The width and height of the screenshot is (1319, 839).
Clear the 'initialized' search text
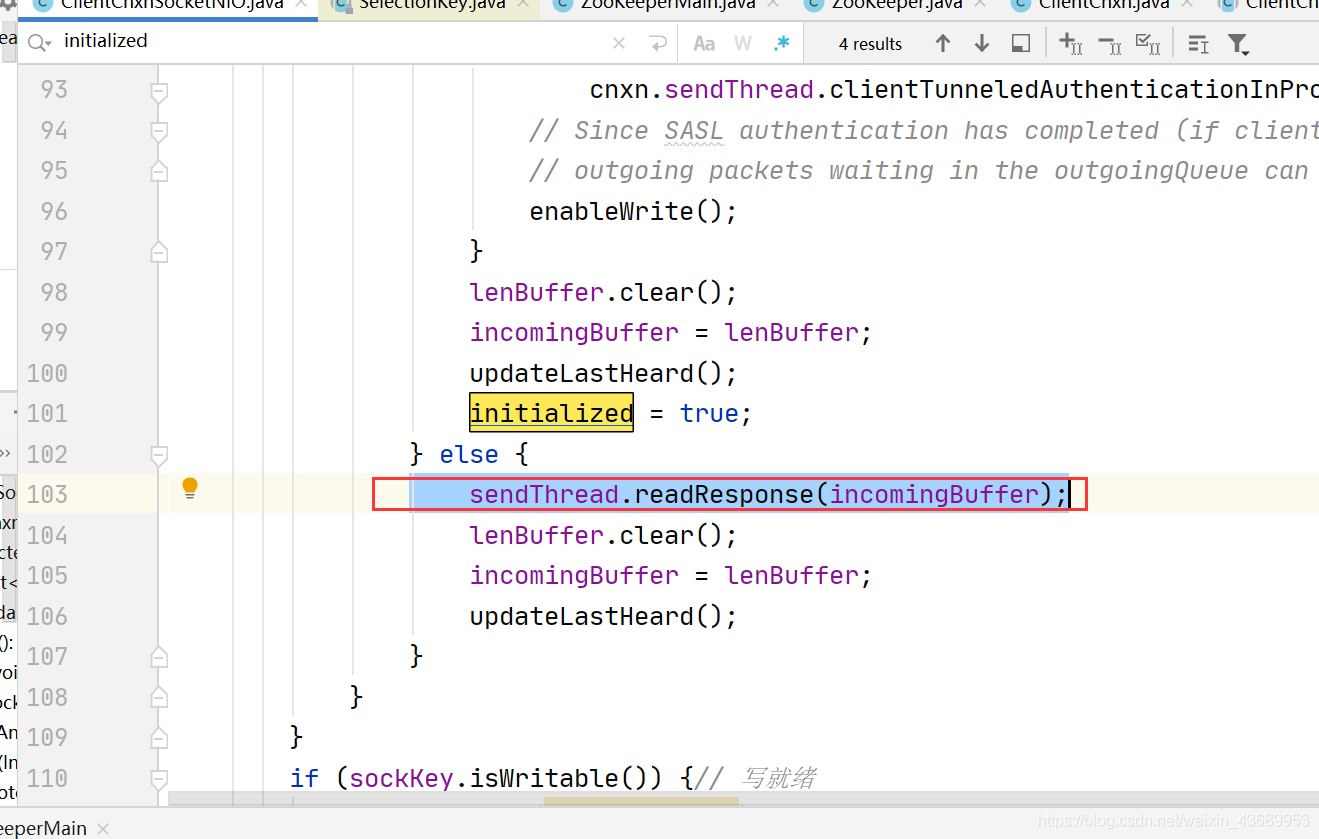[619, 43]
